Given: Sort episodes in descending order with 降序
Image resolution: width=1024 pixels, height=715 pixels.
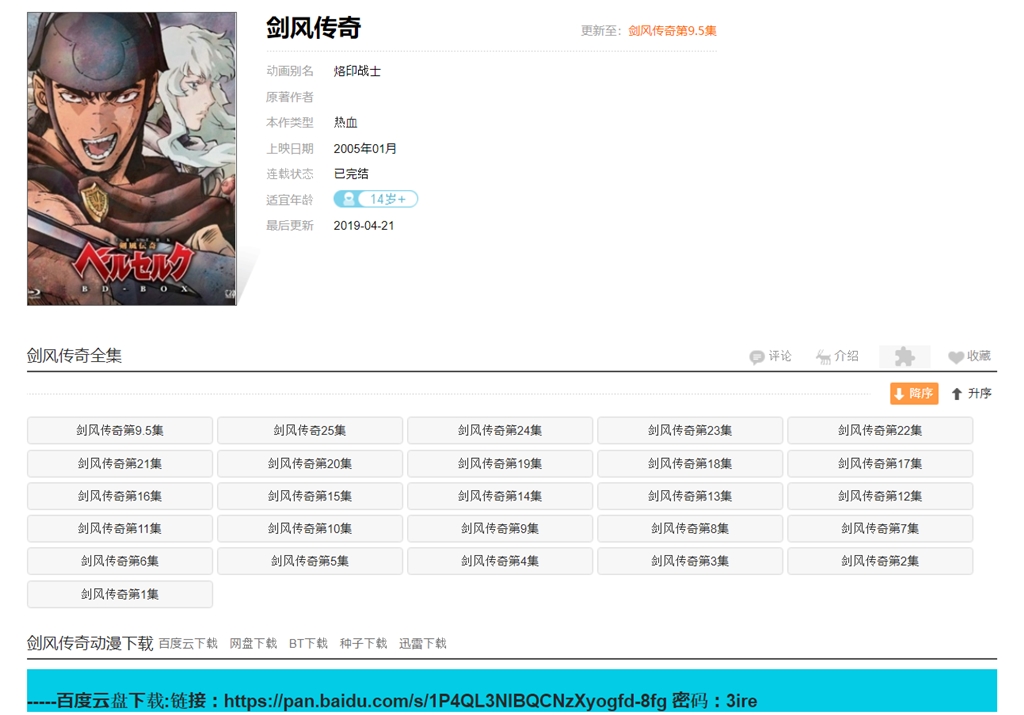Looking at the screenshot, I should [914, 393].
